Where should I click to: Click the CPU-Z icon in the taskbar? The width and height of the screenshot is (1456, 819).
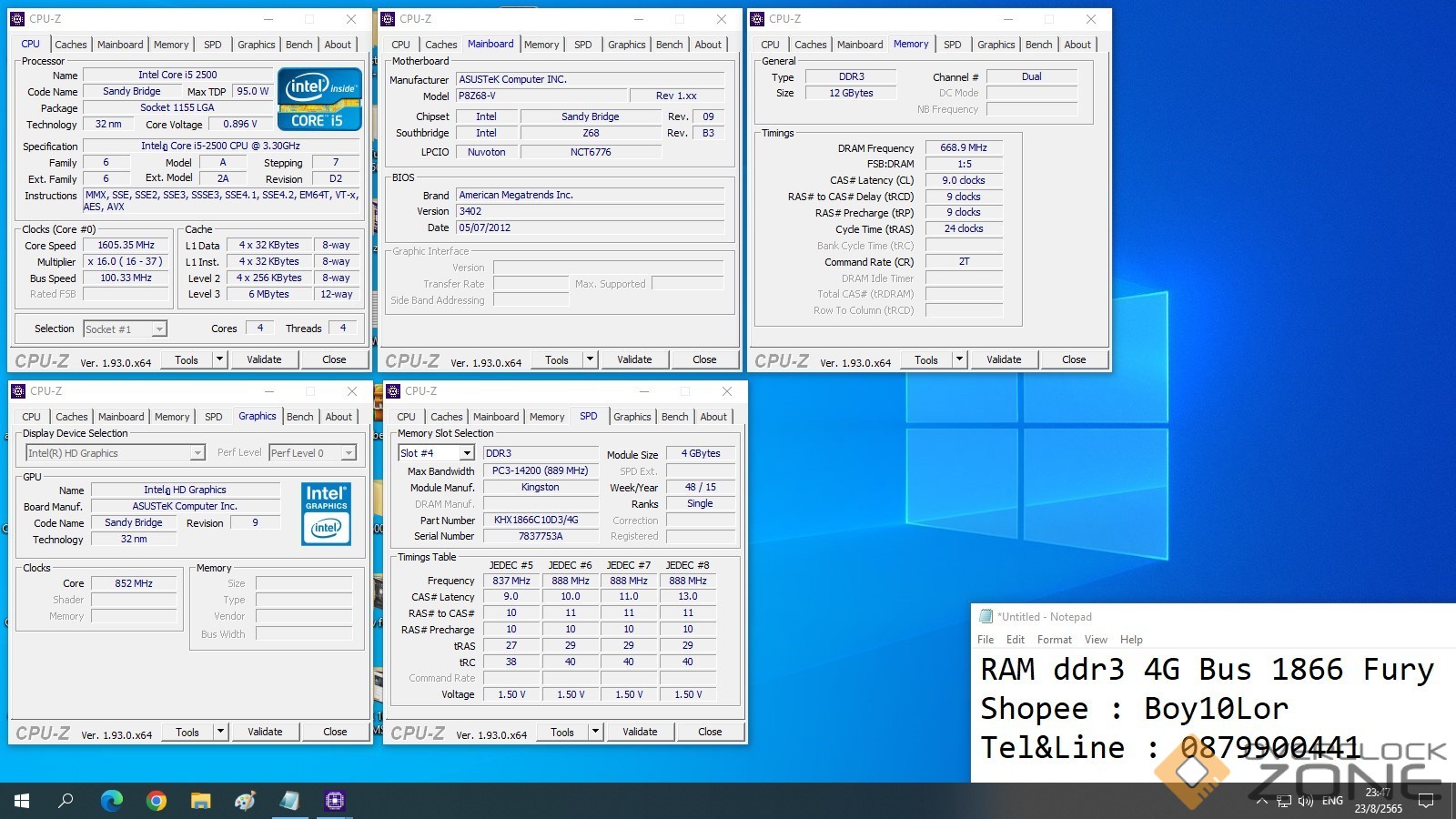click(334, 801)
